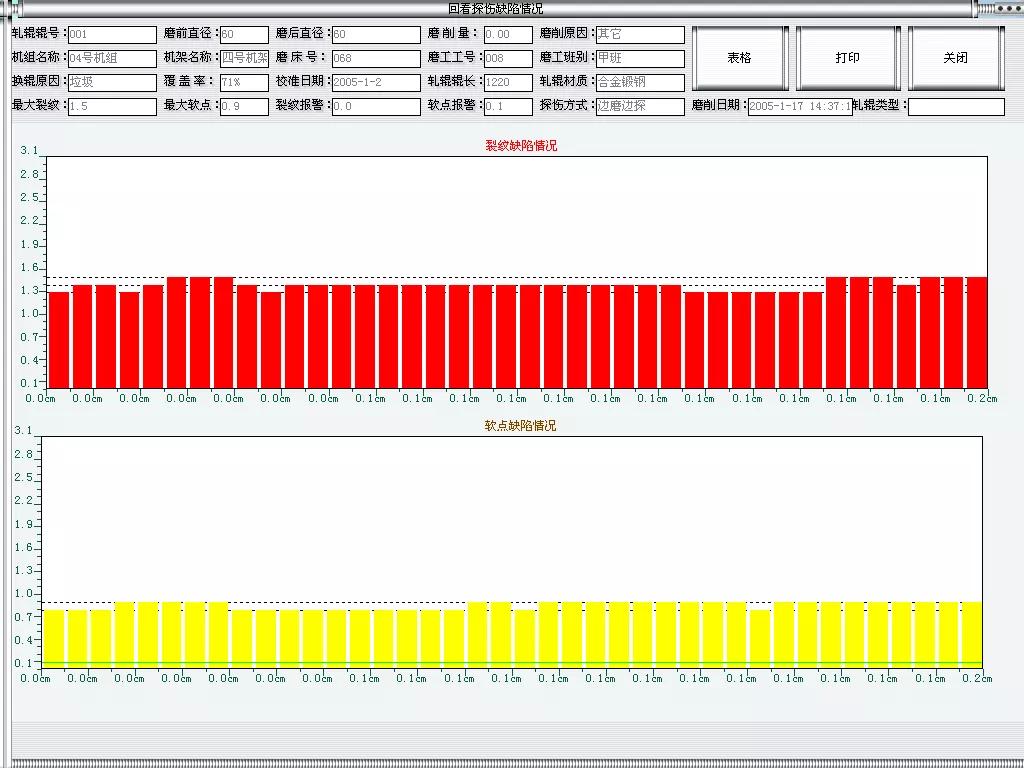Click the 关闭 (close) button
Screen dimensions: 1024x768
[955, 58]
